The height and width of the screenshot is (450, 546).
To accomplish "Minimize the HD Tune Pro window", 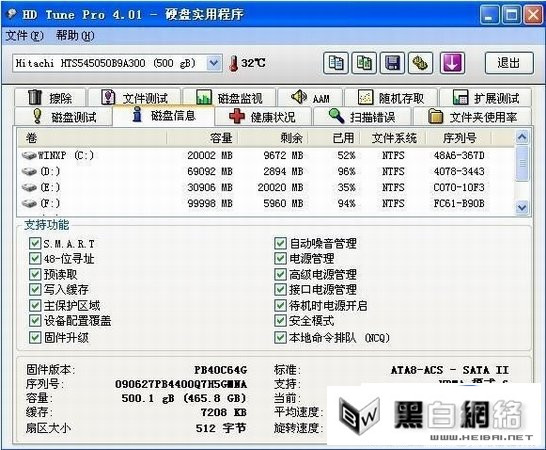I will pyautogui.click(x=489, y=15).
